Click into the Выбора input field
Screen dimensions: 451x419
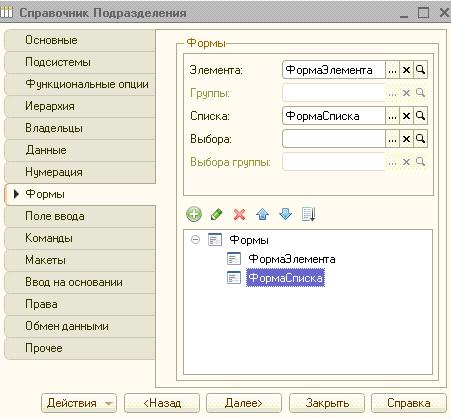click(334, 139)
